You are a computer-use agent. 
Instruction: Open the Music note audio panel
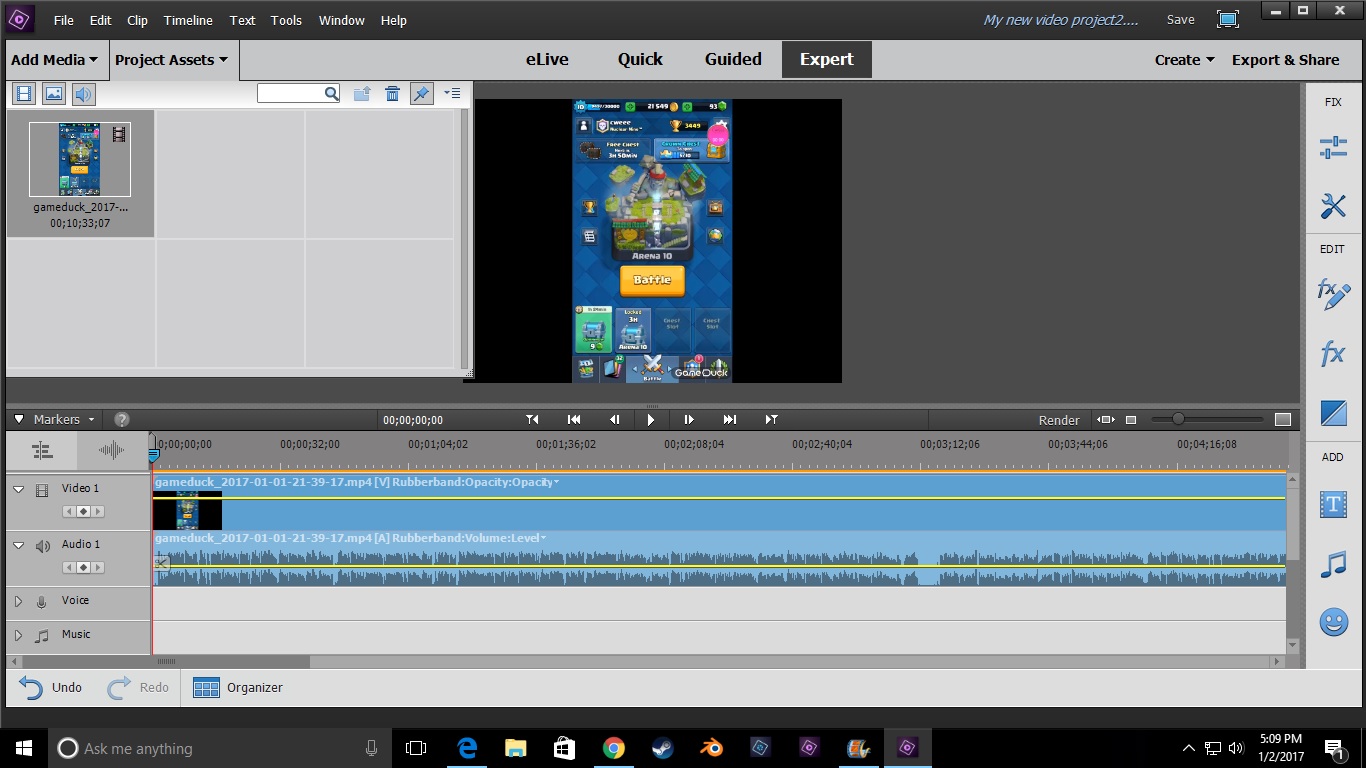coord(1333,565)
